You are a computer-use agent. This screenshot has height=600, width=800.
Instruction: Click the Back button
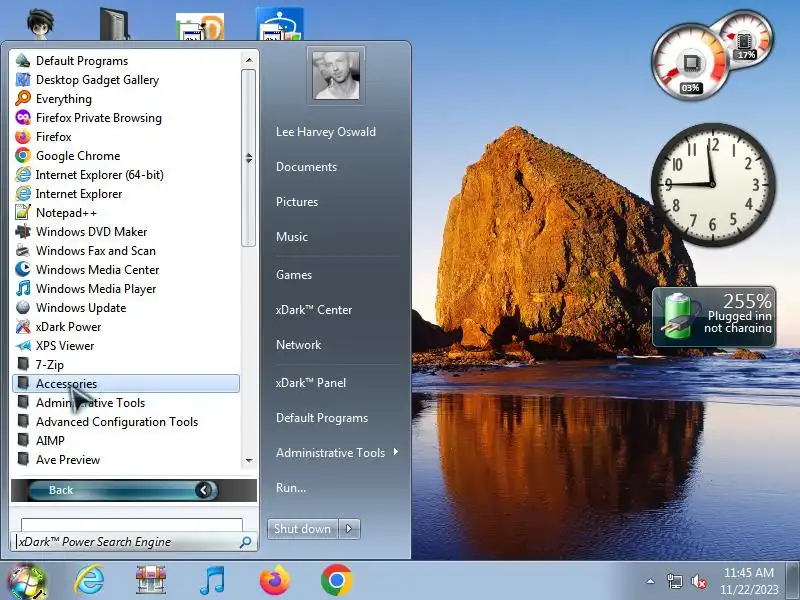(123, 490)
